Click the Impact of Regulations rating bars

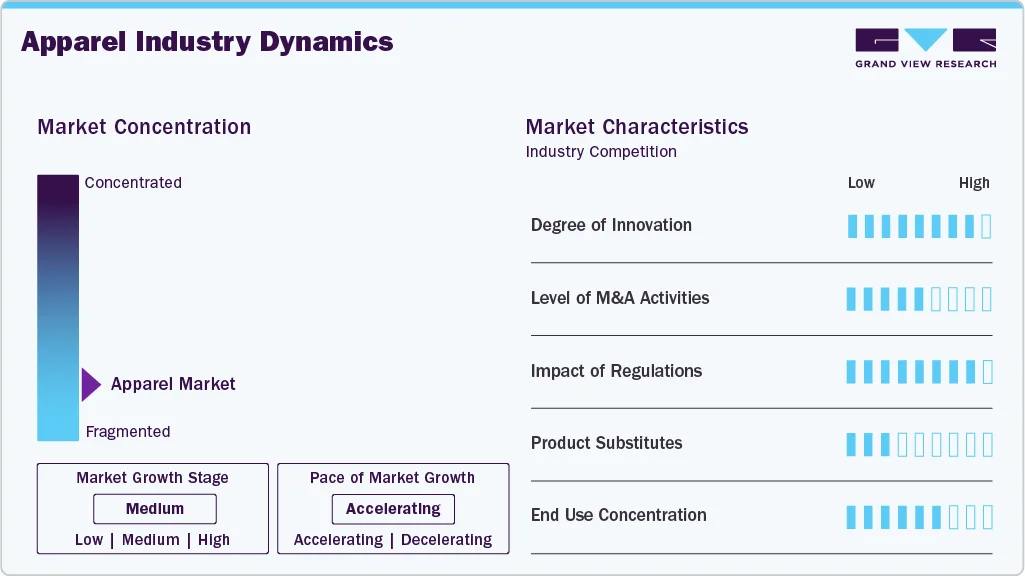(x=919, y=372)
